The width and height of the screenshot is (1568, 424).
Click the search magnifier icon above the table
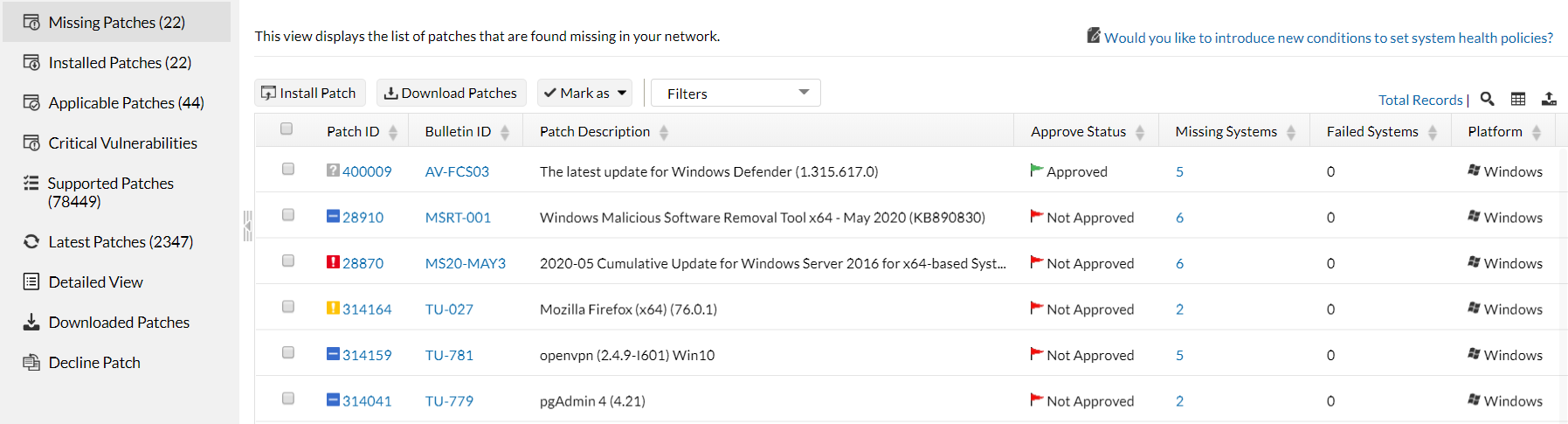point(1488,99)
